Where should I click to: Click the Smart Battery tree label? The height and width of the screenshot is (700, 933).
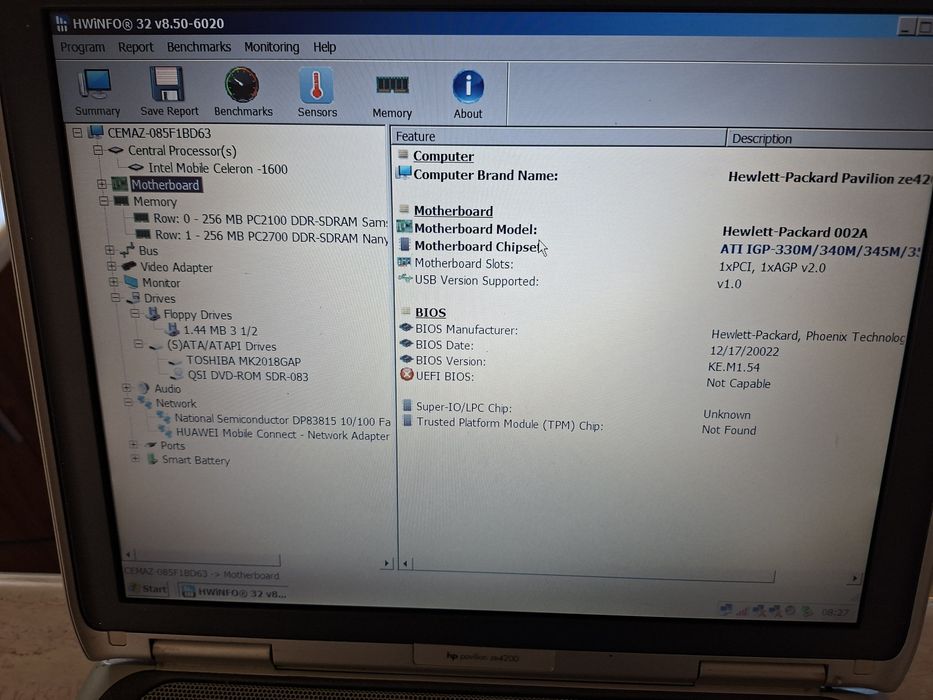[x=196, y=460]
